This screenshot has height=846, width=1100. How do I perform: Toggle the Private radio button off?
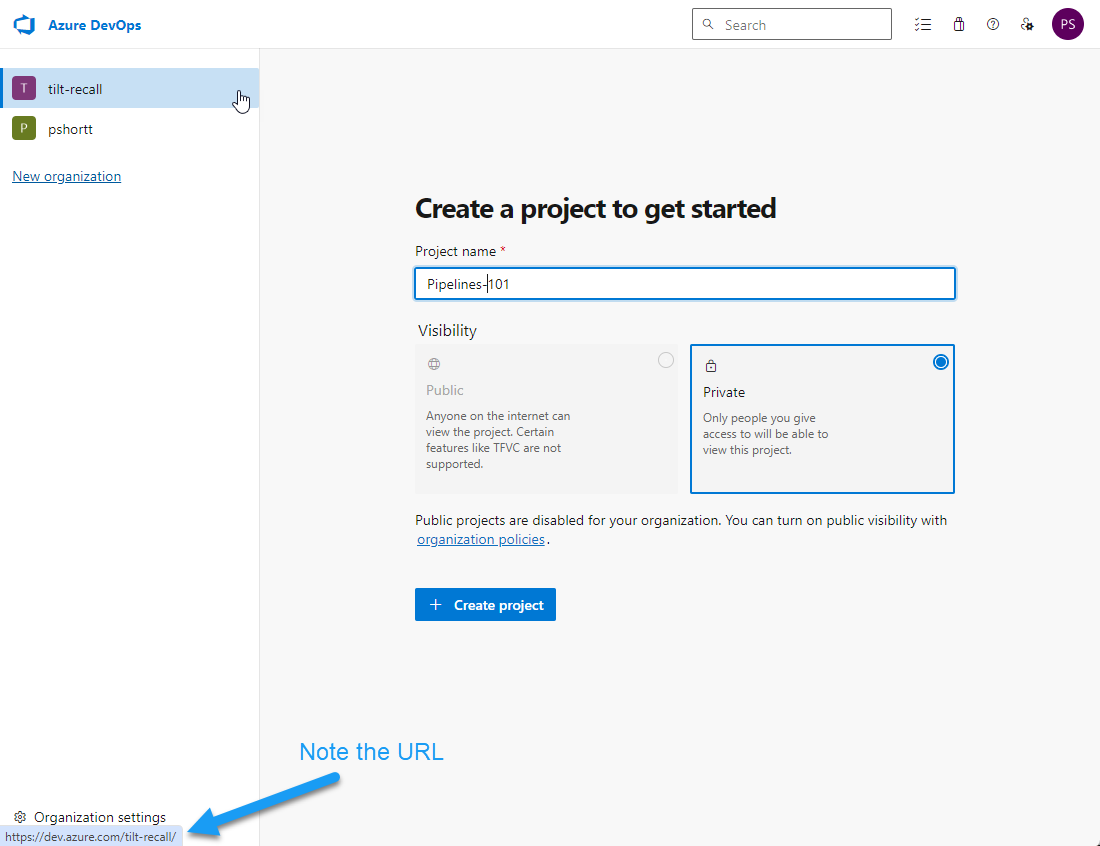[940, 362]
